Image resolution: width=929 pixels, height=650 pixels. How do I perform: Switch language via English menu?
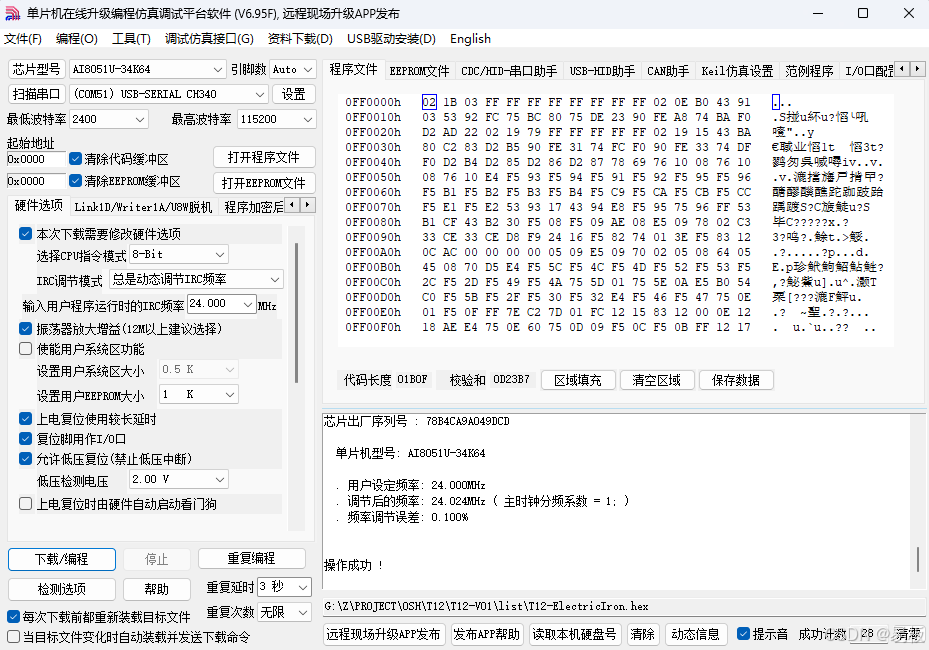(x=470, y=39)
